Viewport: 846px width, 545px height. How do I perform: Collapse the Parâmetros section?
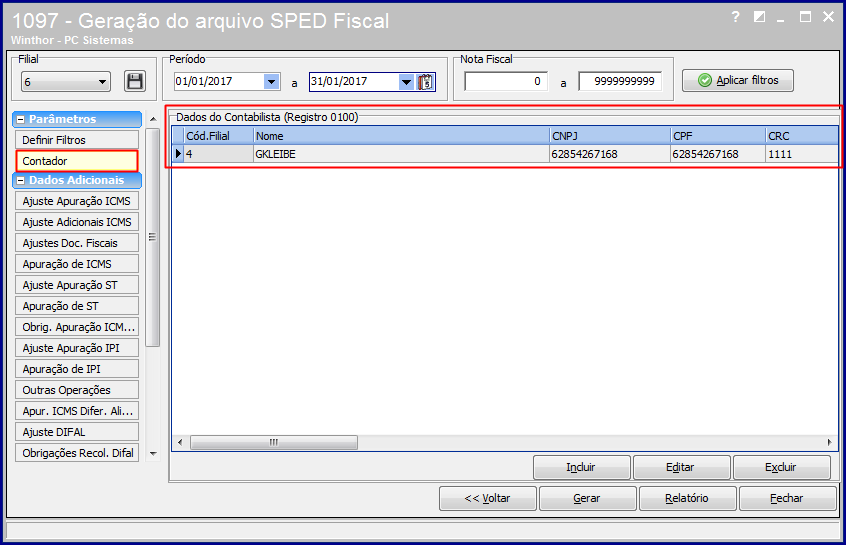(x=21, y=119)
